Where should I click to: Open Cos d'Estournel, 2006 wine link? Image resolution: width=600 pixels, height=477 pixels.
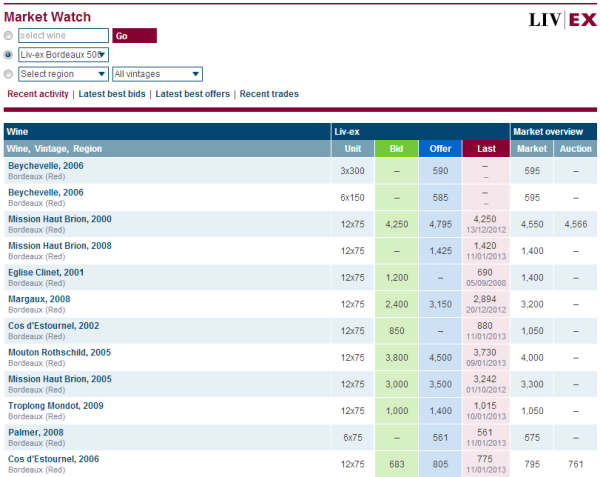[x=54, y=459]
